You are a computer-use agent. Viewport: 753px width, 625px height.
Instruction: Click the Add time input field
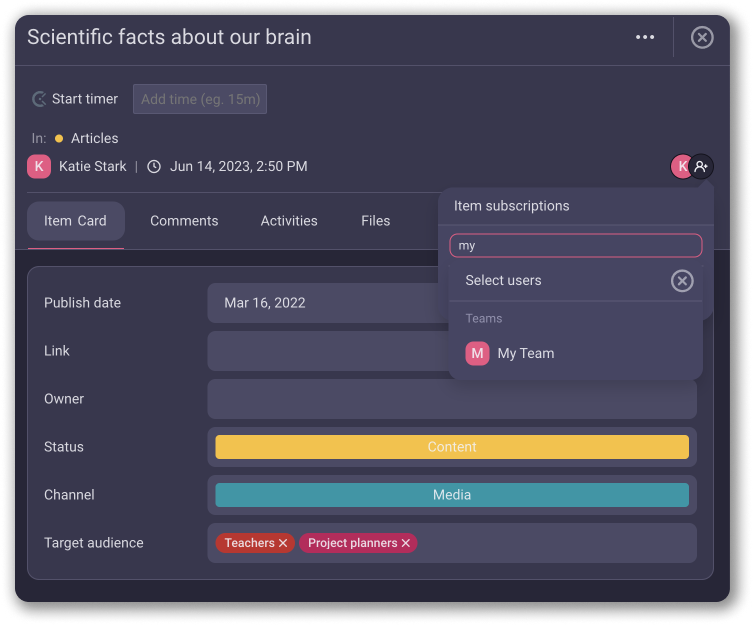click(x=200, y=99)
